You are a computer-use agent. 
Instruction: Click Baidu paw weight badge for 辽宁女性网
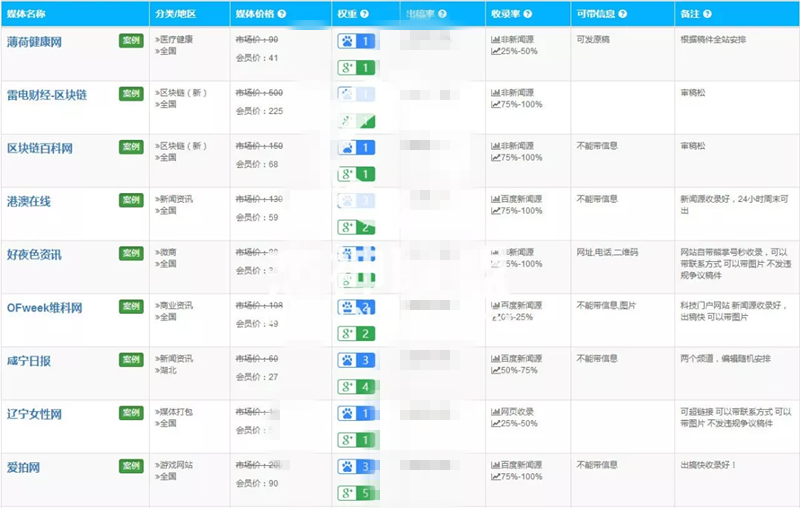pos(356,413)
